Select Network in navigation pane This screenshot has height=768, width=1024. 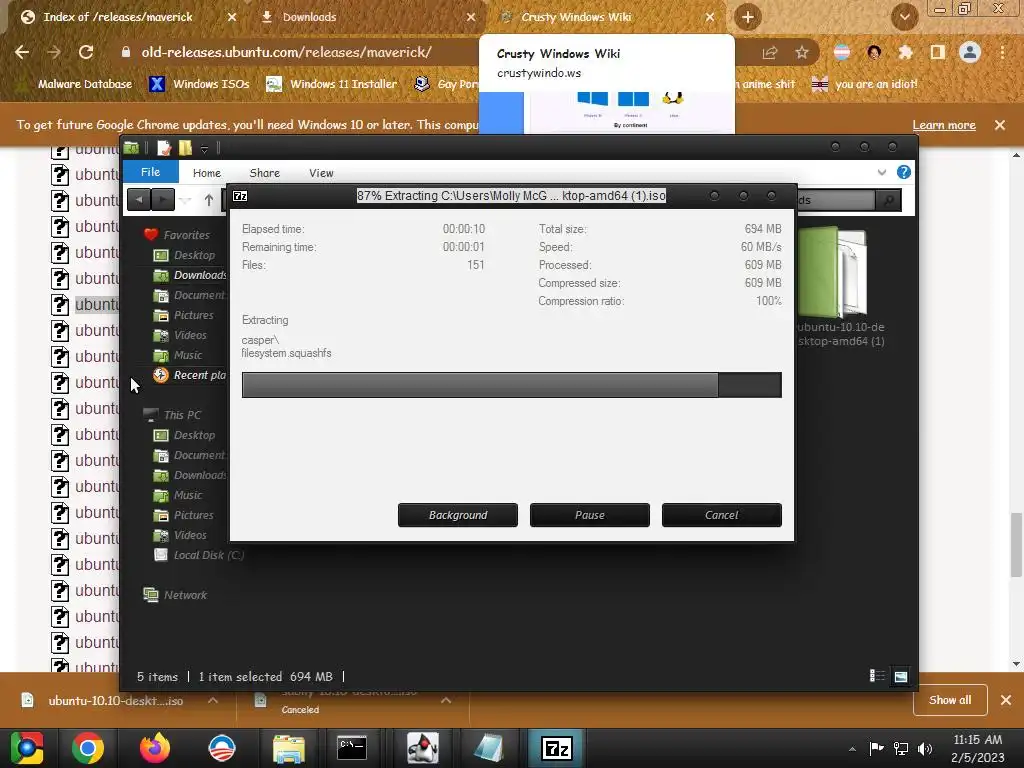[x=175, y=595]
